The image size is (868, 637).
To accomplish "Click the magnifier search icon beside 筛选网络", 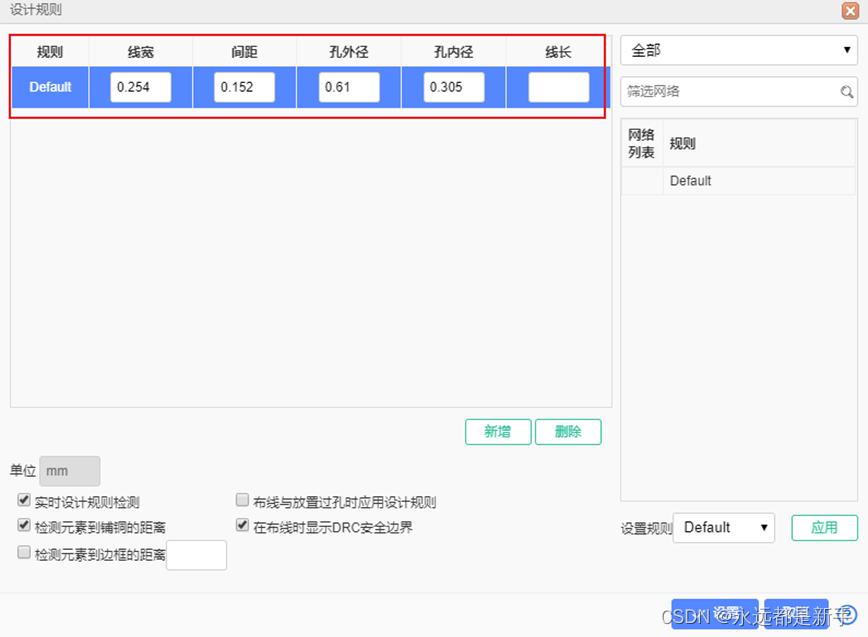I will click(x=847, y=91).
